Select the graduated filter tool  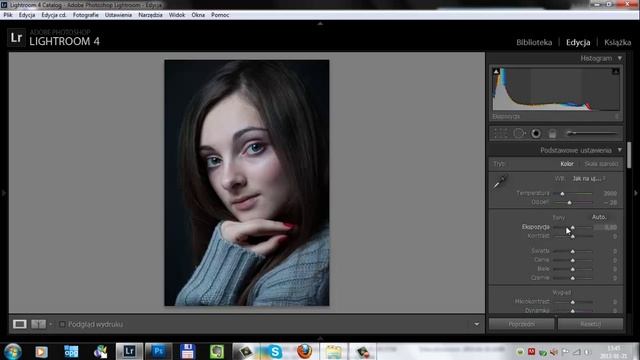click(x=552, y=133)
